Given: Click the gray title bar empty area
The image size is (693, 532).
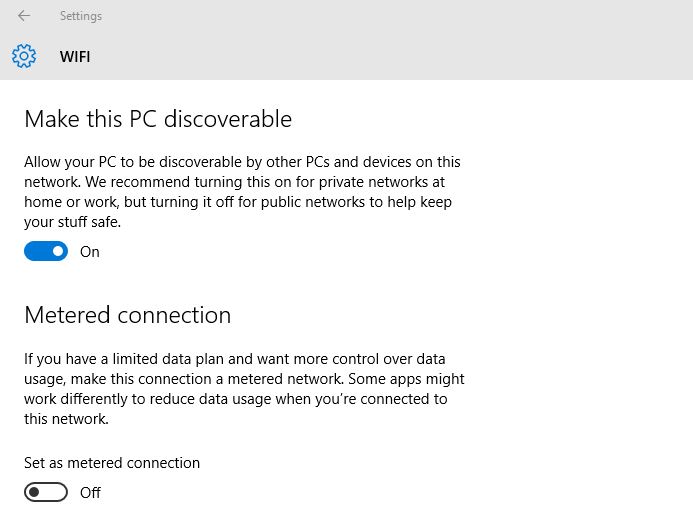Looking at the screenshot, I should pyautogui.click(x=400, y=16).
